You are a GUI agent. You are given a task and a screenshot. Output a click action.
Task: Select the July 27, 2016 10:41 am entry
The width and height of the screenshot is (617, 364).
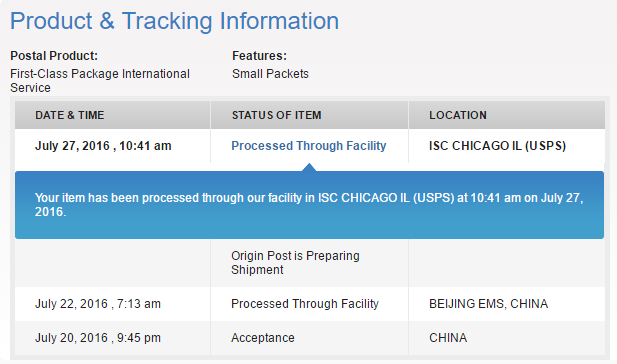tap(103, 146)
